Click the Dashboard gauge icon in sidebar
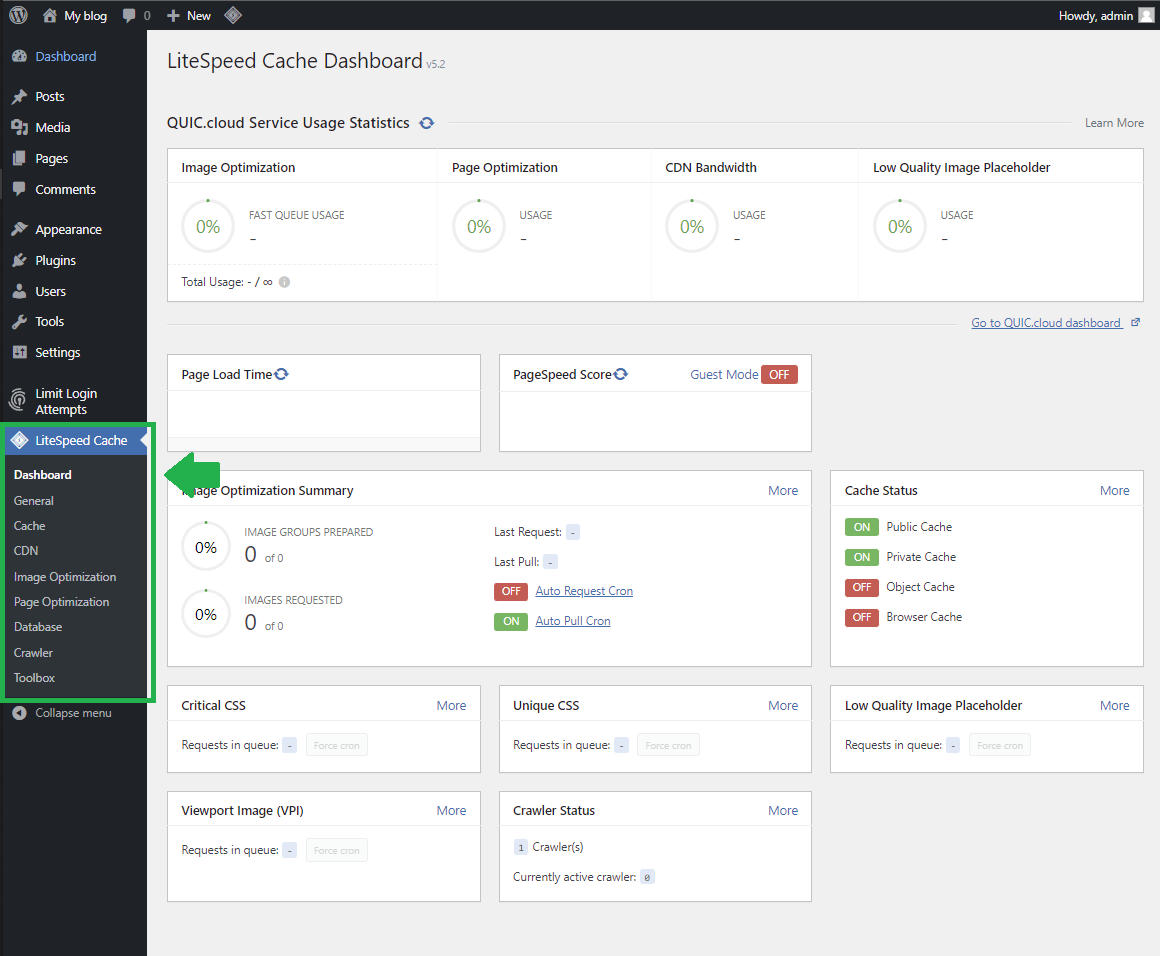Image resolution: width=1160 pixels, height=956 pixels. point(20,56)
